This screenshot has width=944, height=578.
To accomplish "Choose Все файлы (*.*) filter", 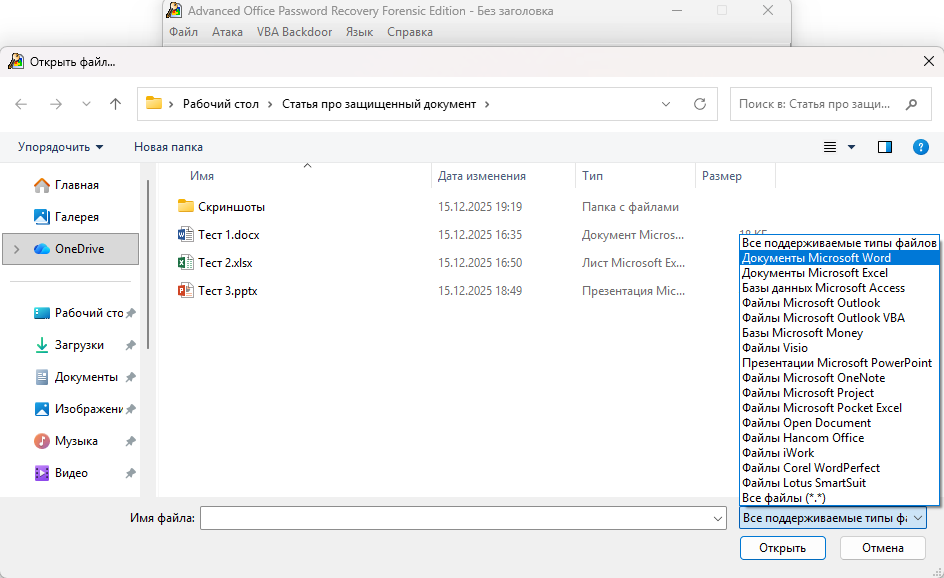I will [839, 498].
